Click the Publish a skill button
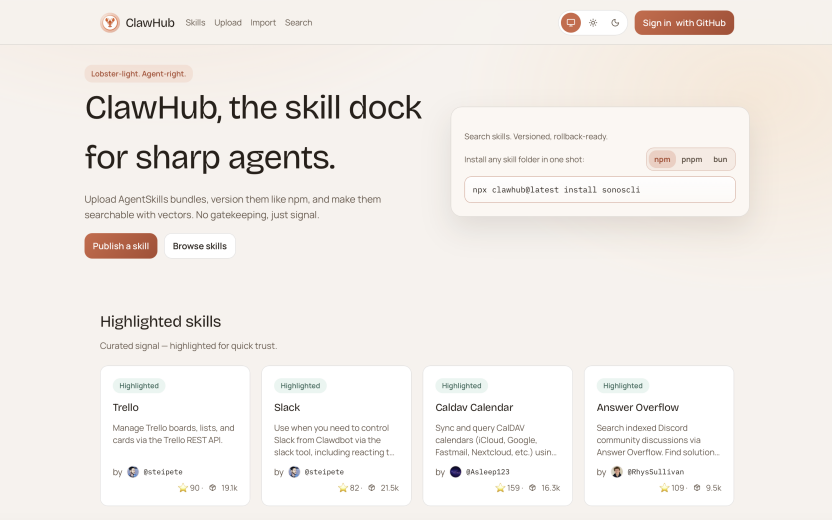 pos(121,246)
